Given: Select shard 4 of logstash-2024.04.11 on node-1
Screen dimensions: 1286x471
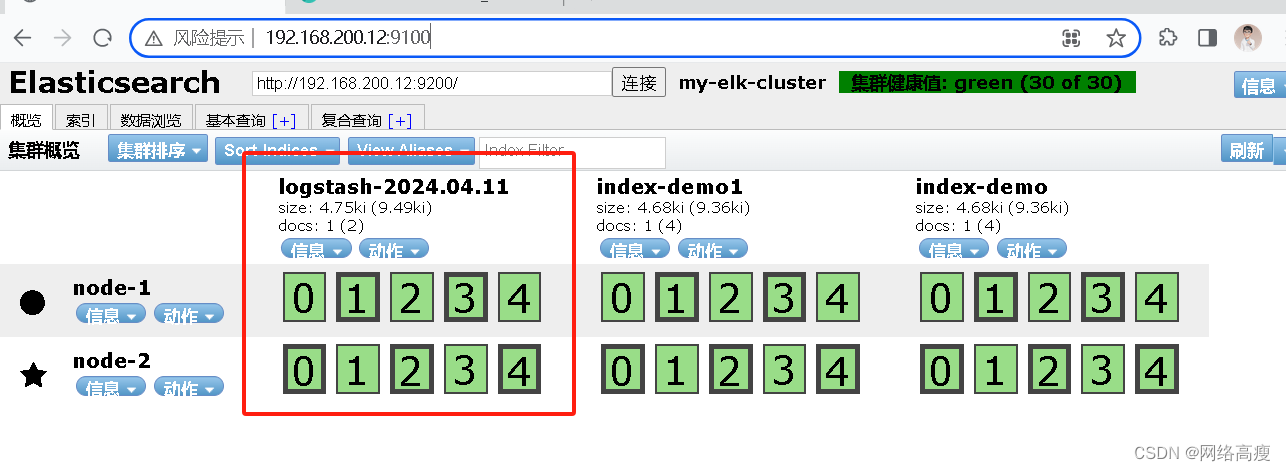Looking at the screenshot, I should tap(519, 298).
